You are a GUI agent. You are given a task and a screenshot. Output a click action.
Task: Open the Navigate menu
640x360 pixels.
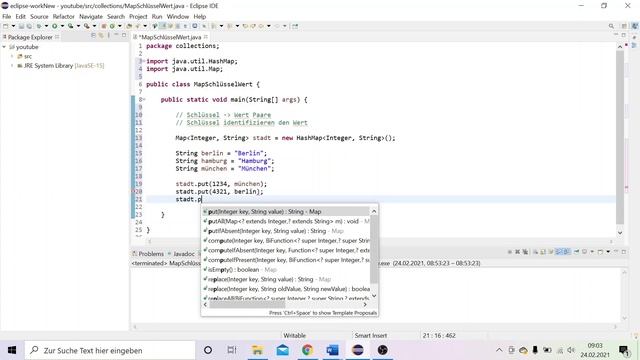91,17
